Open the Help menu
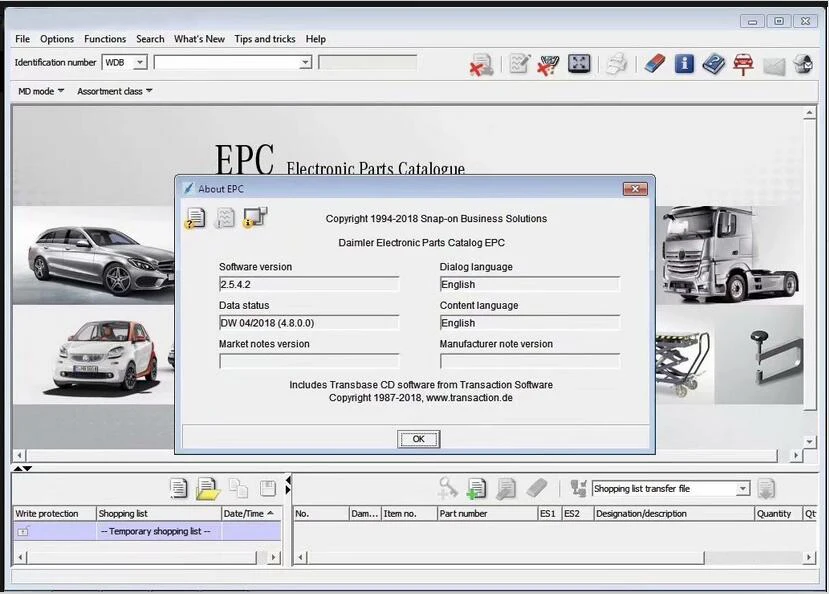 coord(316,39)
